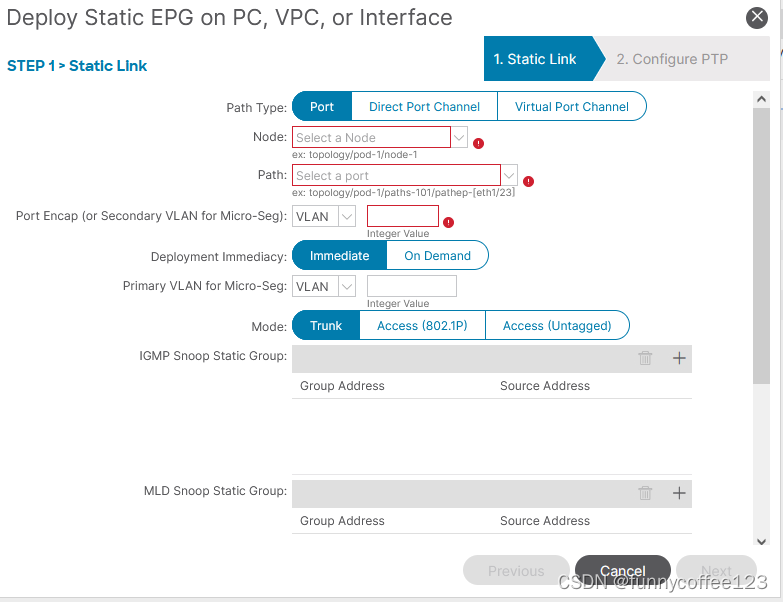Click MLD Source Address column header
Image resolution: width=783 pixels, height=602 pixels.
click(x=545, y=521)
